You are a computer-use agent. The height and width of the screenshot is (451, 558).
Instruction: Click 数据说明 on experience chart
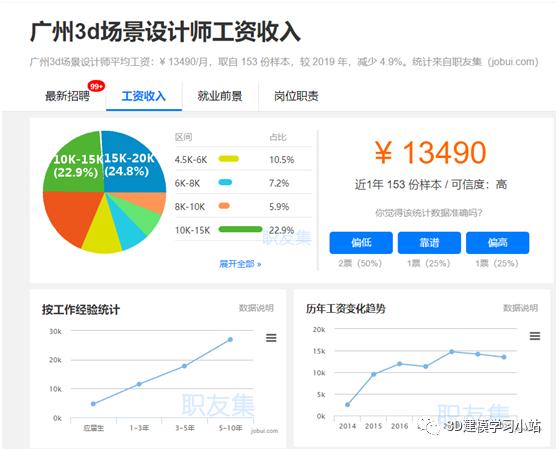(x=256, y=308)
